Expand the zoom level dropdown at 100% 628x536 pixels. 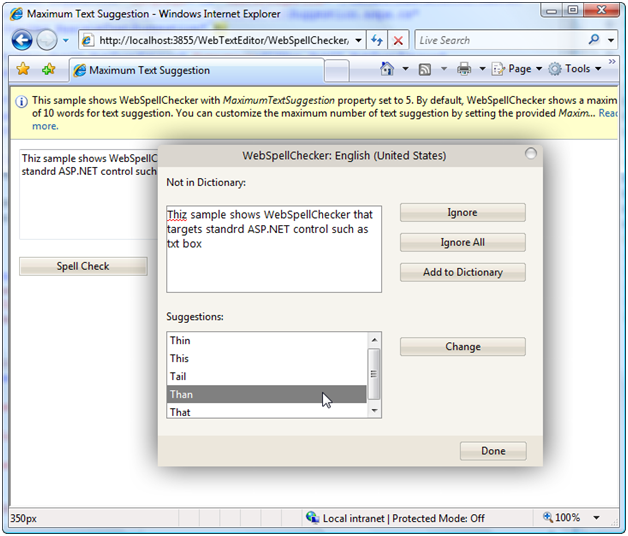click(597, 518)
